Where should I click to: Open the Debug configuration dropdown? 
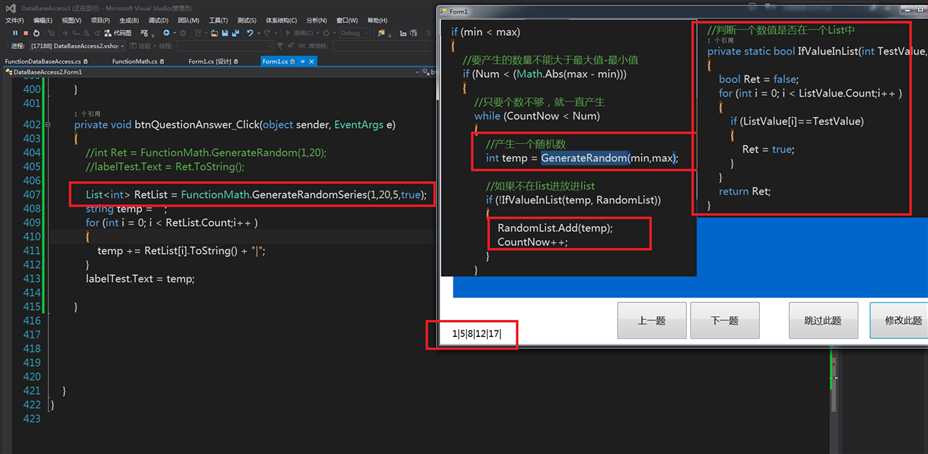[352, 33]
